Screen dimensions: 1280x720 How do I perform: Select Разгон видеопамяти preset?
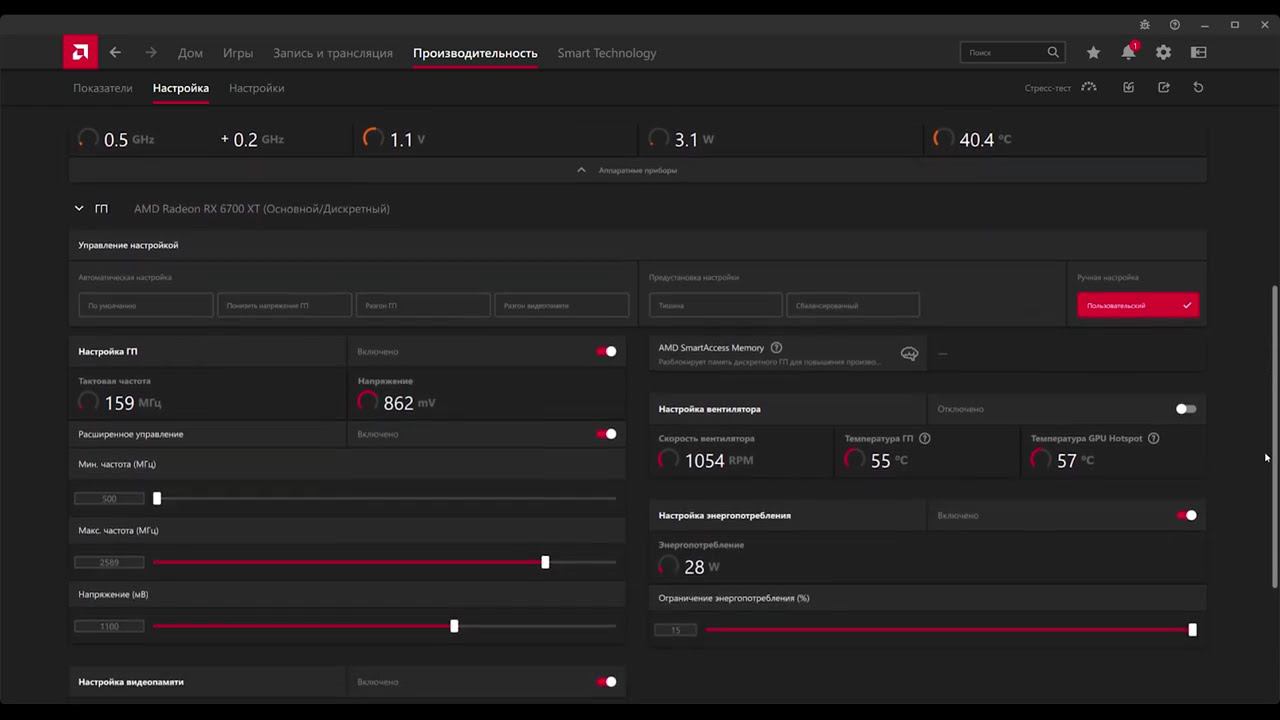562,305
